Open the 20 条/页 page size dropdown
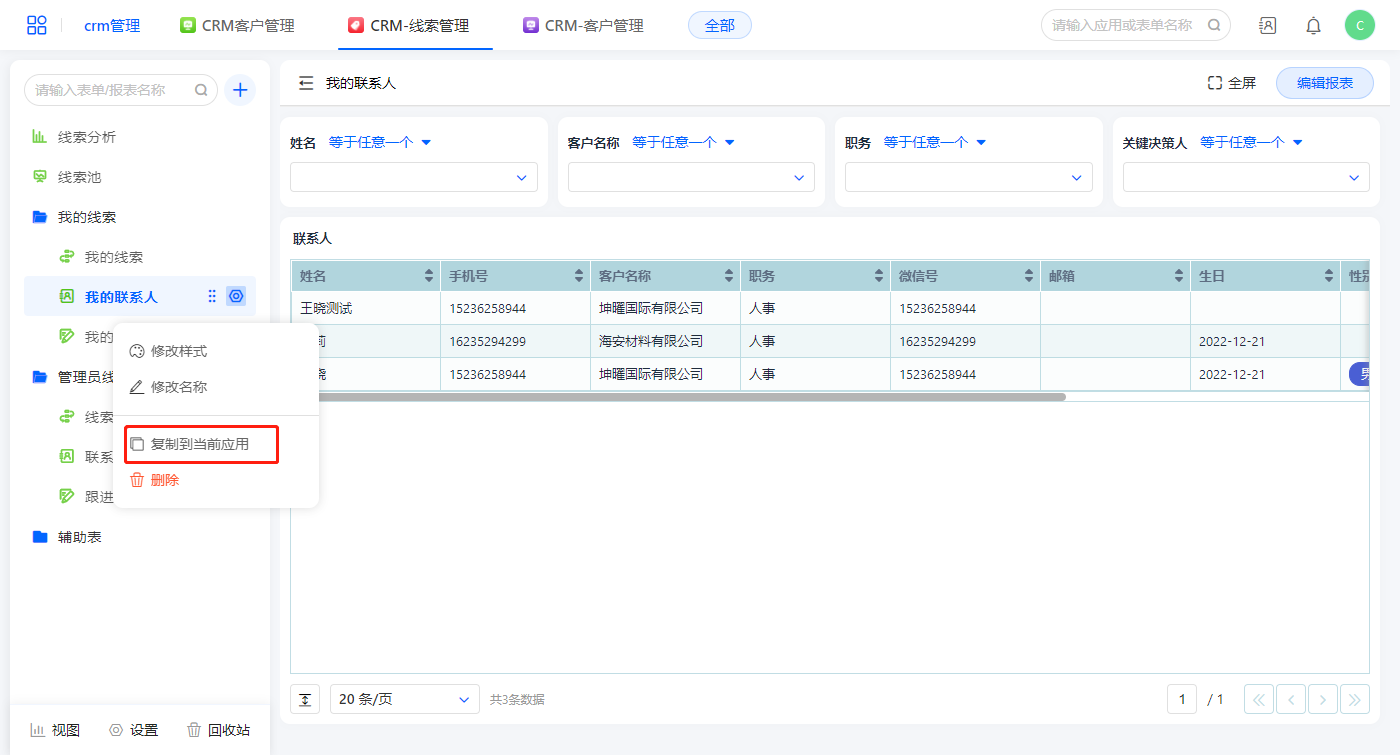 click(404, 699)
